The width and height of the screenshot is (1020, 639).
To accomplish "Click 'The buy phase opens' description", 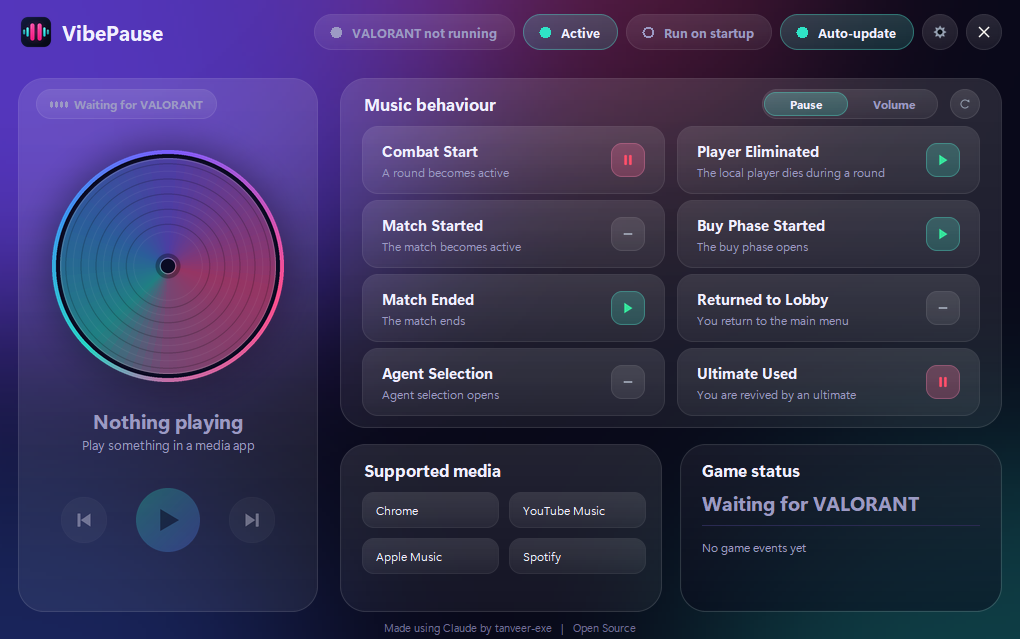I will pos(752,247).
